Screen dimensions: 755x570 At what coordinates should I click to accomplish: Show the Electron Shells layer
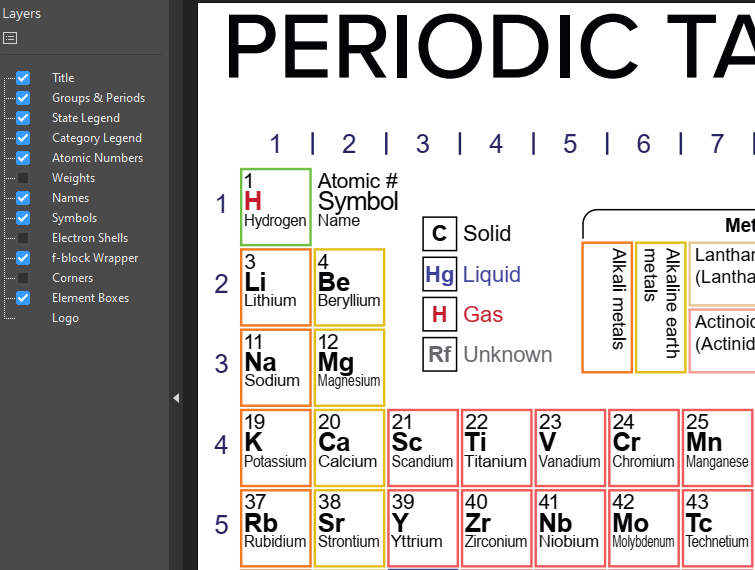[x=23, y=238]
